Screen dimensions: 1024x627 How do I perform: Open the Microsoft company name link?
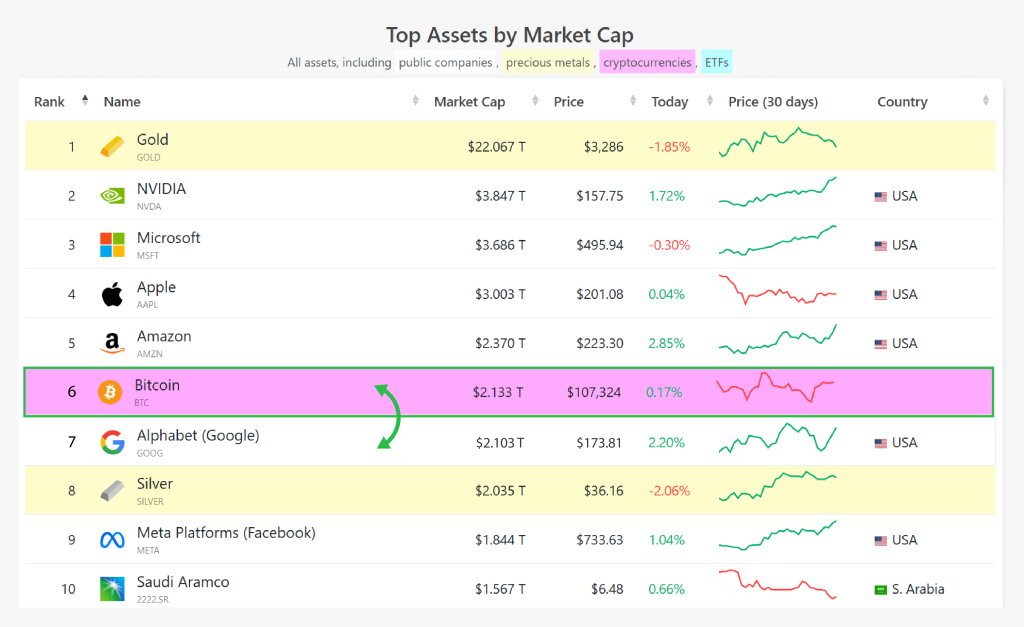point(168,238)
